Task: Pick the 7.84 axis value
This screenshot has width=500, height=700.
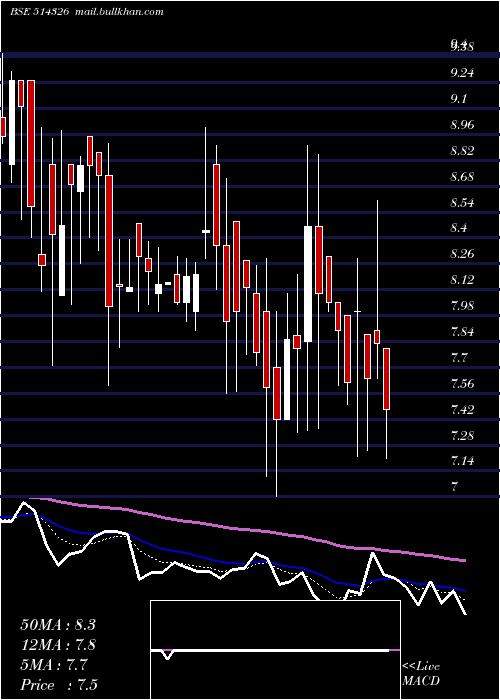Action: 462,332
